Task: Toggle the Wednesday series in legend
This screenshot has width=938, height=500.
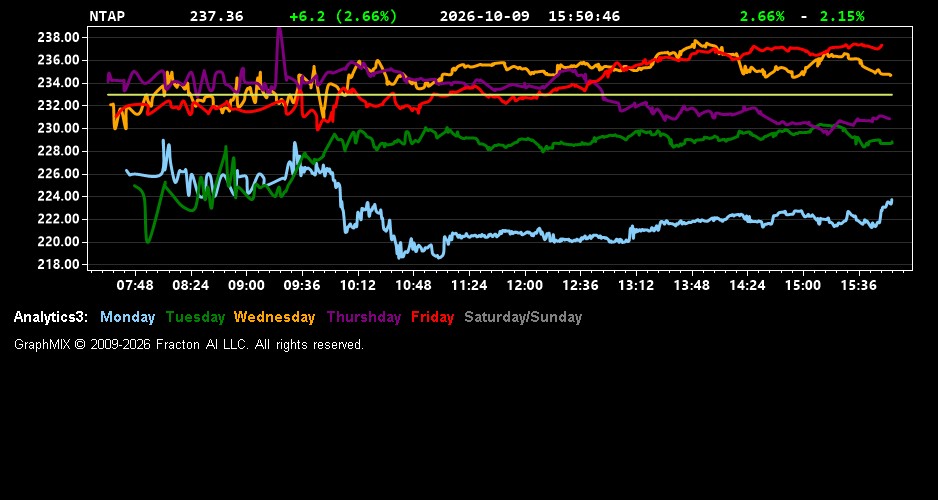Action: (274, 317)
